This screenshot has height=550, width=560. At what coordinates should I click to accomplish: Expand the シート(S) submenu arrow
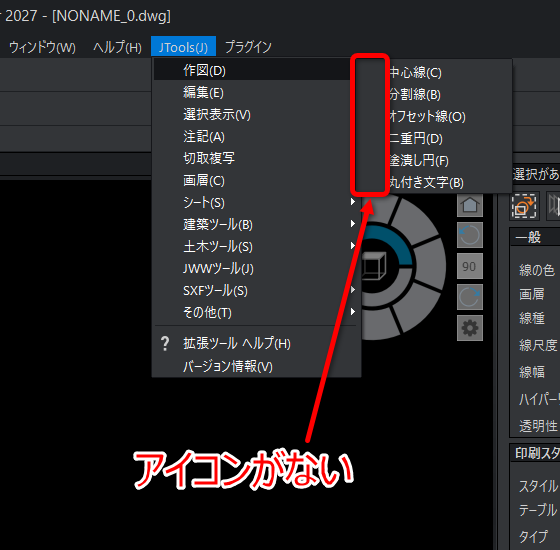click(353, 202)
